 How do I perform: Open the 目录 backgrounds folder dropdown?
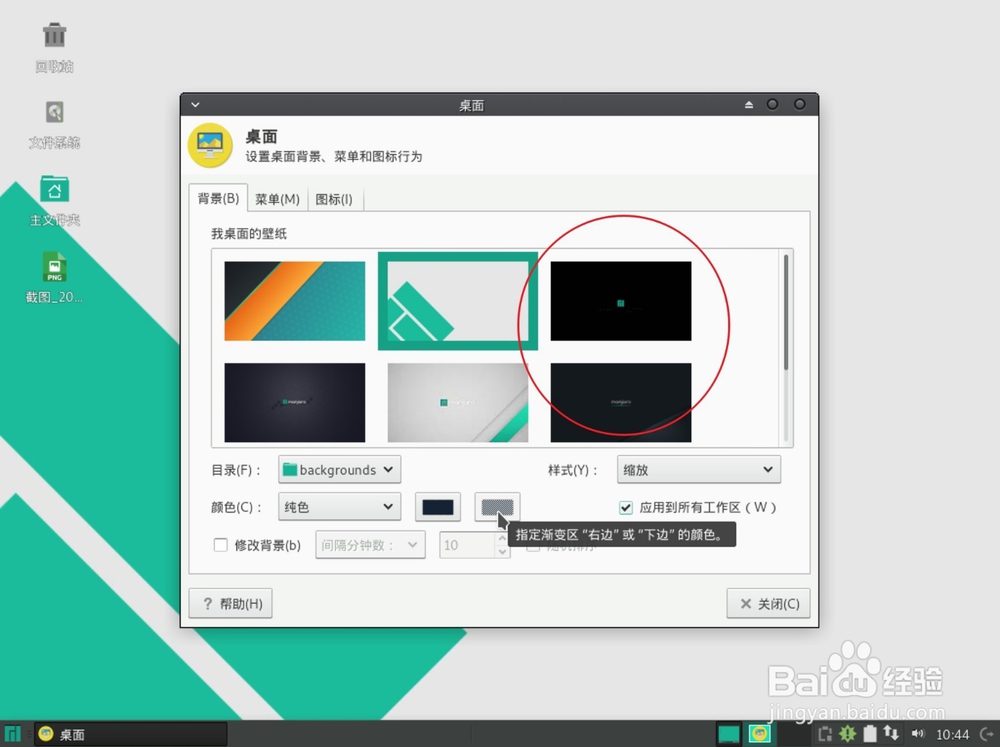pyautogui.click(x=339, y=469)
